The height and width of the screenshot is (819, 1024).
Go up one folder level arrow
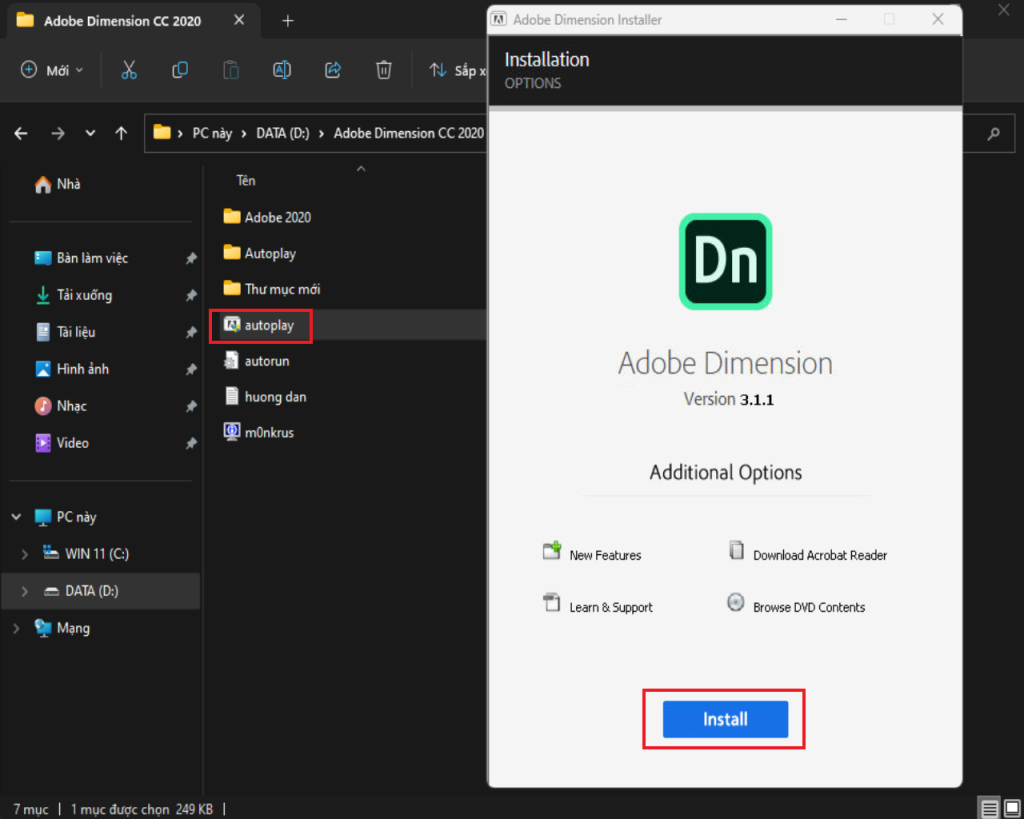pyautogui.click(x=121, y=133)
